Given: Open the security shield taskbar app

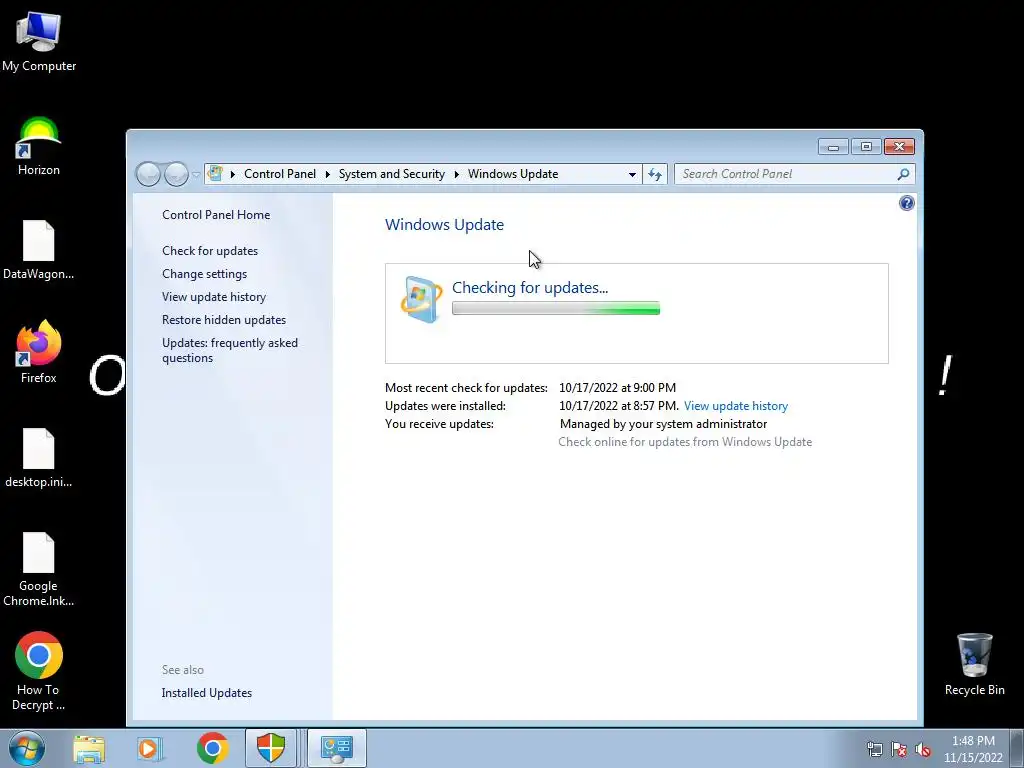Looking at the screenshot, I should [271, 748].
